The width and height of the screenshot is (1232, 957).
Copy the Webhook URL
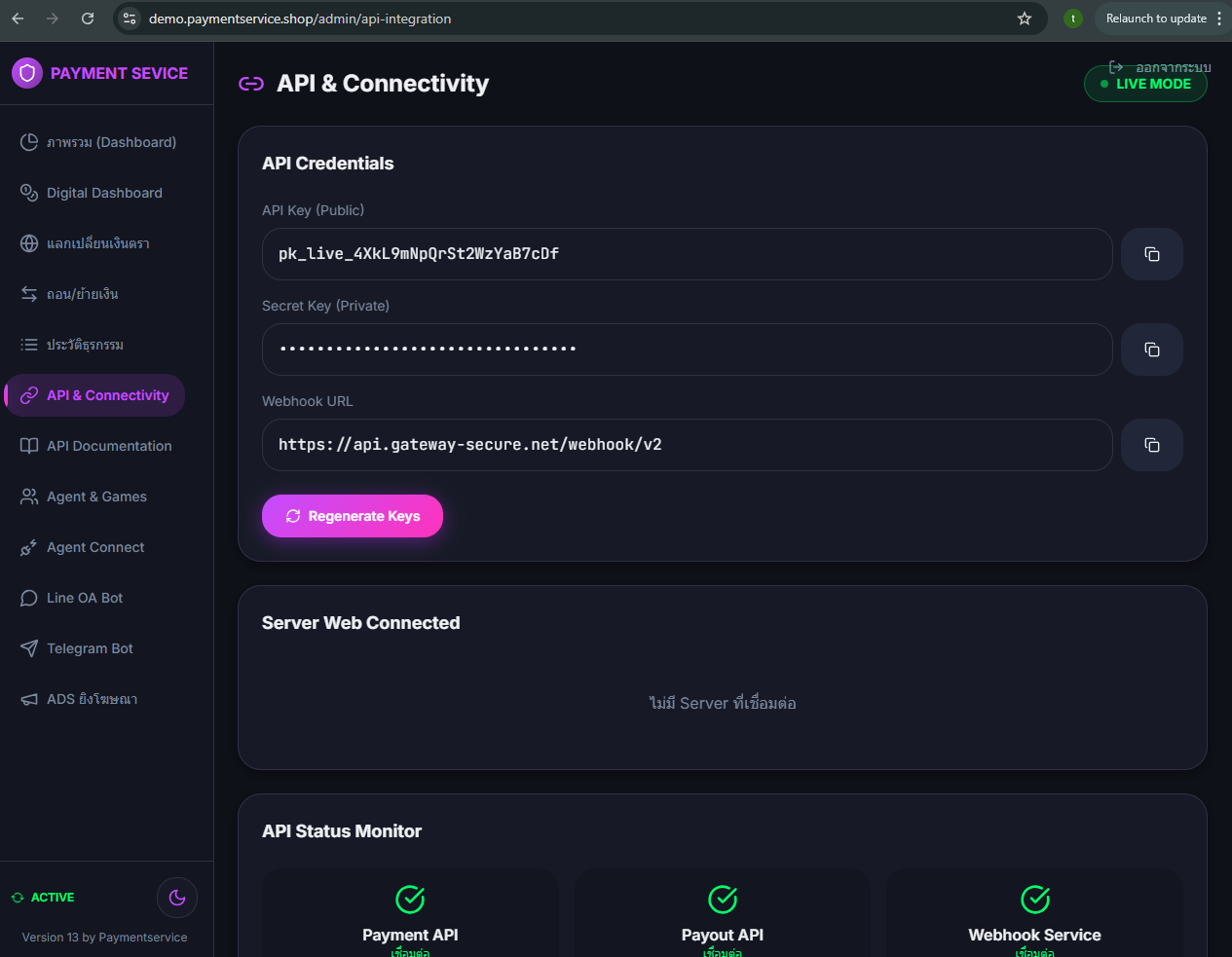pyautogui.click(x=1151, y=445)
